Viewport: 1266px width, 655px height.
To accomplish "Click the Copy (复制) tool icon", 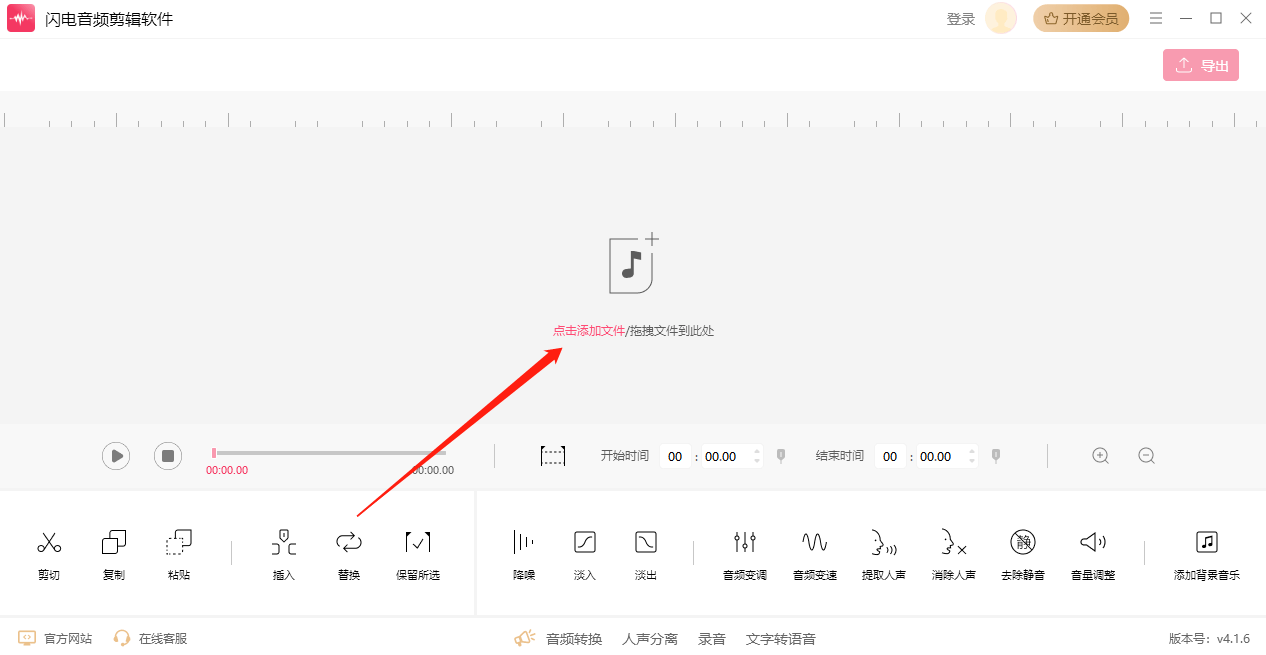I will click(114, 543).
